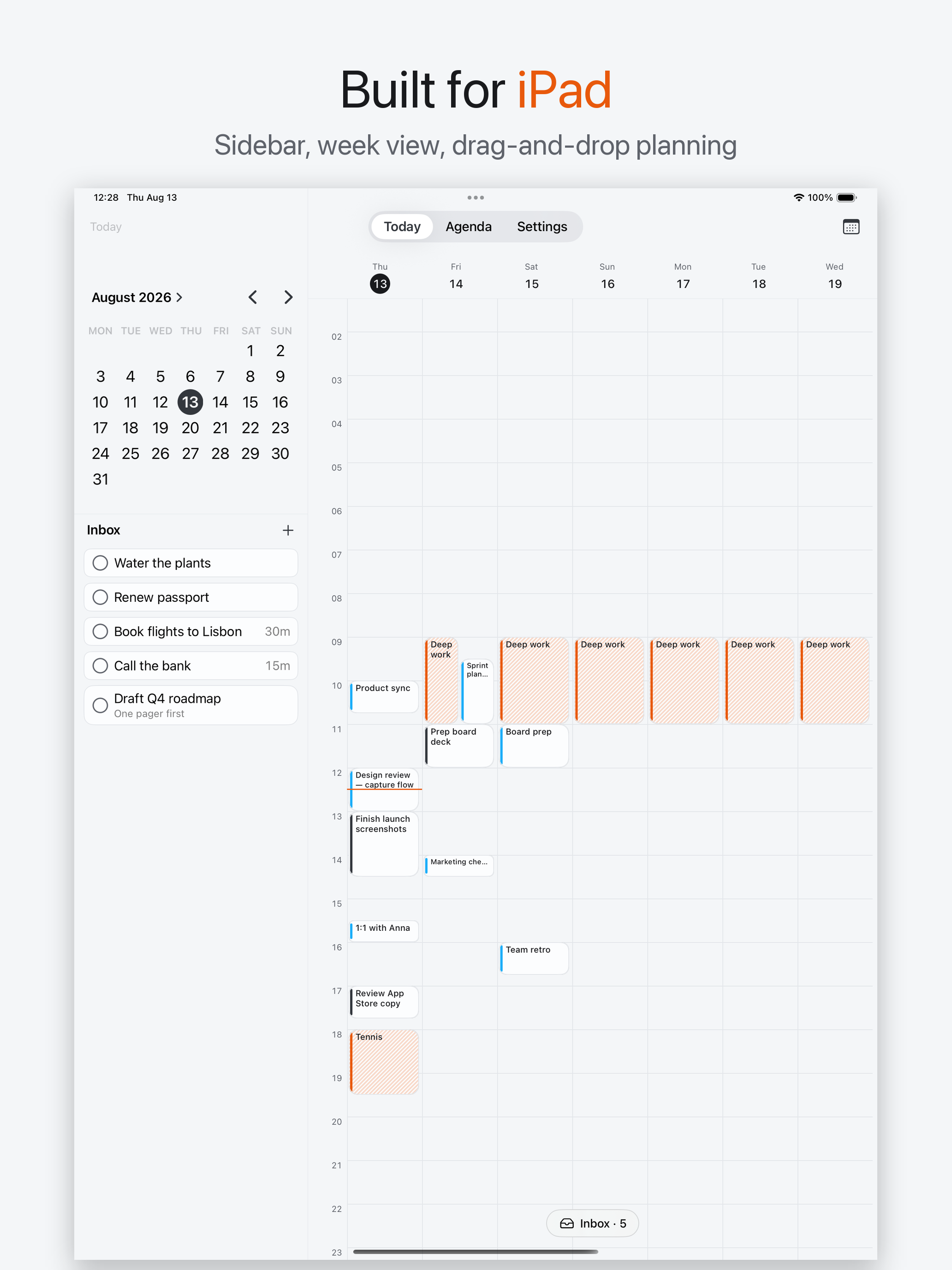Complete the Call the bank task
Viewport: 952px width, 1270px height.
pyautogui.click(x=101, y=665)
